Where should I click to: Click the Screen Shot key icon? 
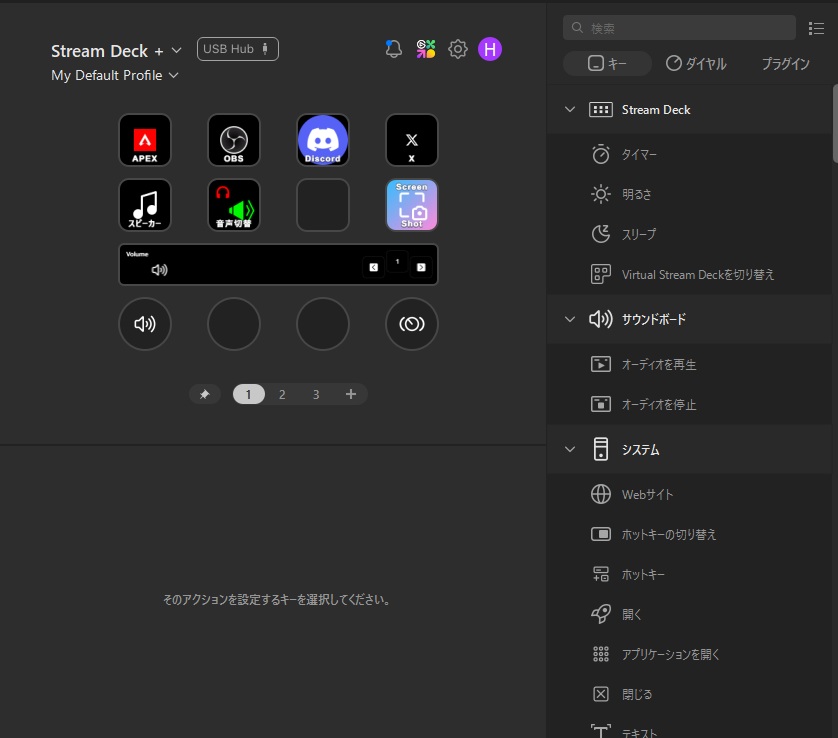(x=411, y=205)
